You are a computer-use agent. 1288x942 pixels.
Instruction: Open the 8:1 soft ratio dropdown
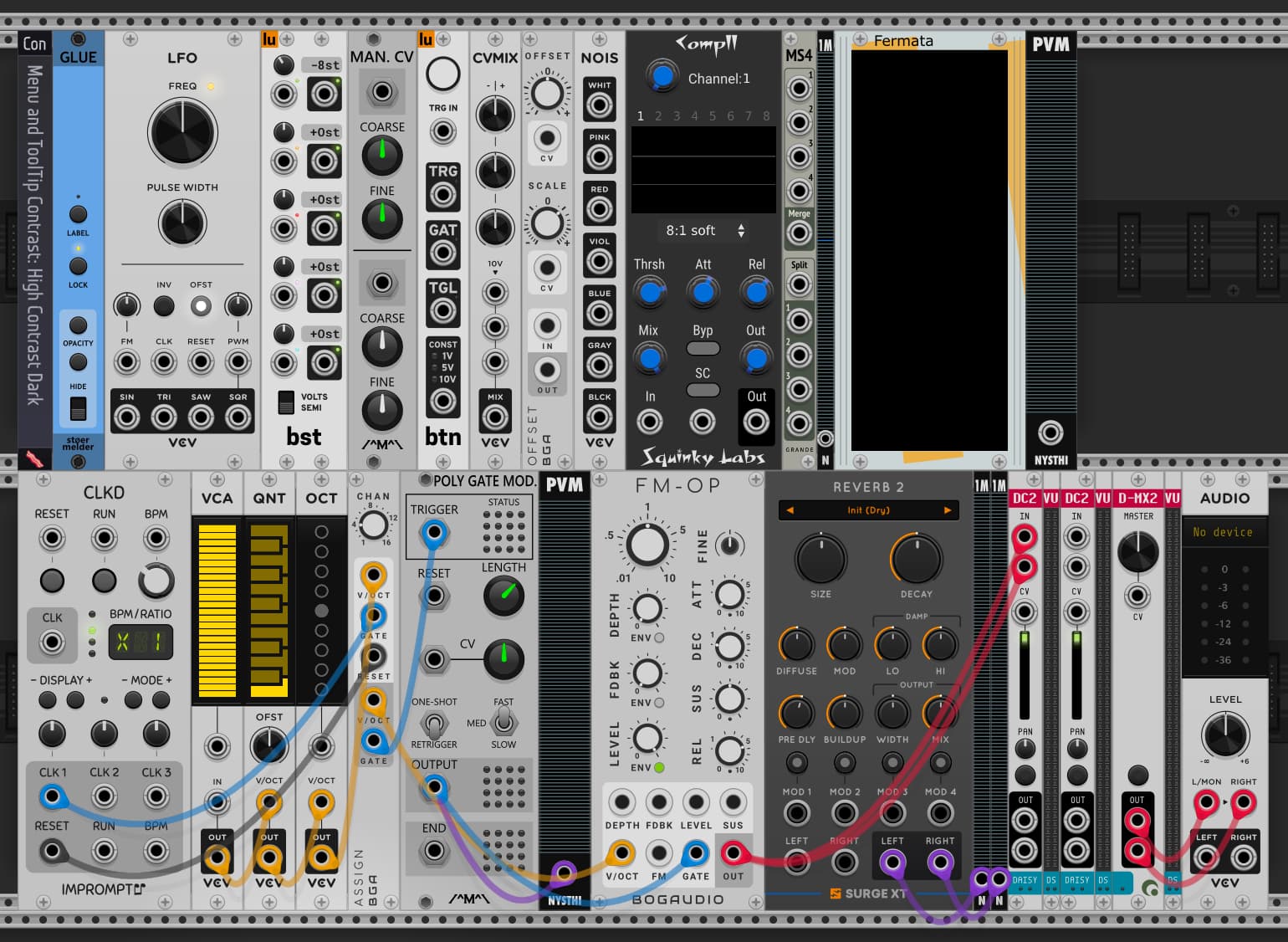703,231
